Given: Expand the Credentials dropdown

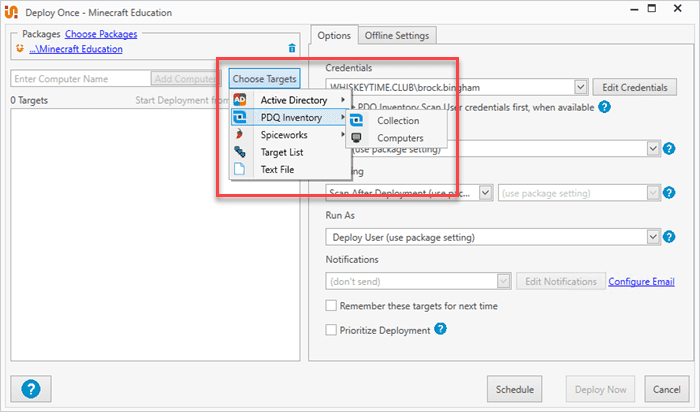Looking at the screenshot, I should pos(580,87).
